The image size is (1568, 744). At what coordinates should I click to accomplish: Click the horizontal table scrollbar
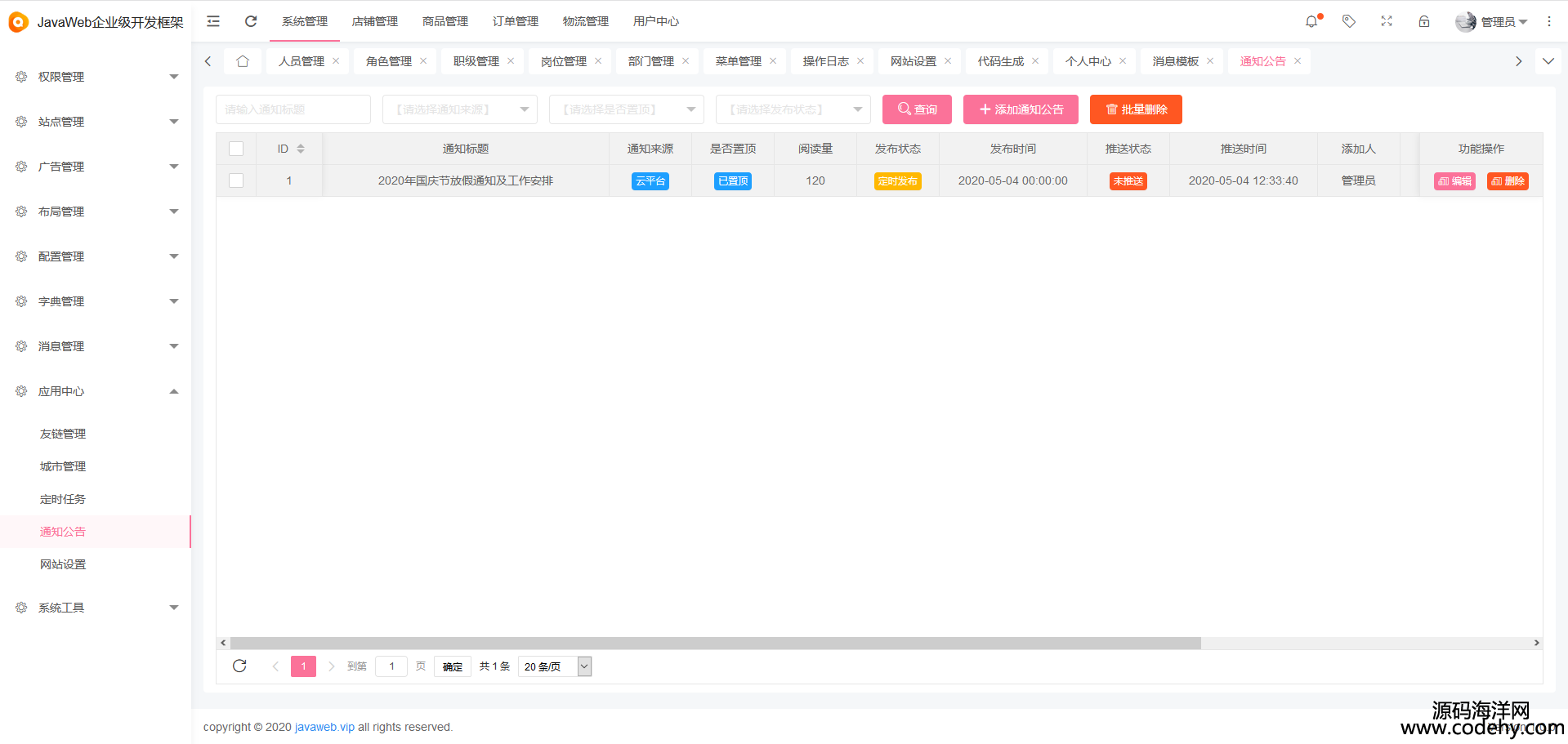coord(715,643)
